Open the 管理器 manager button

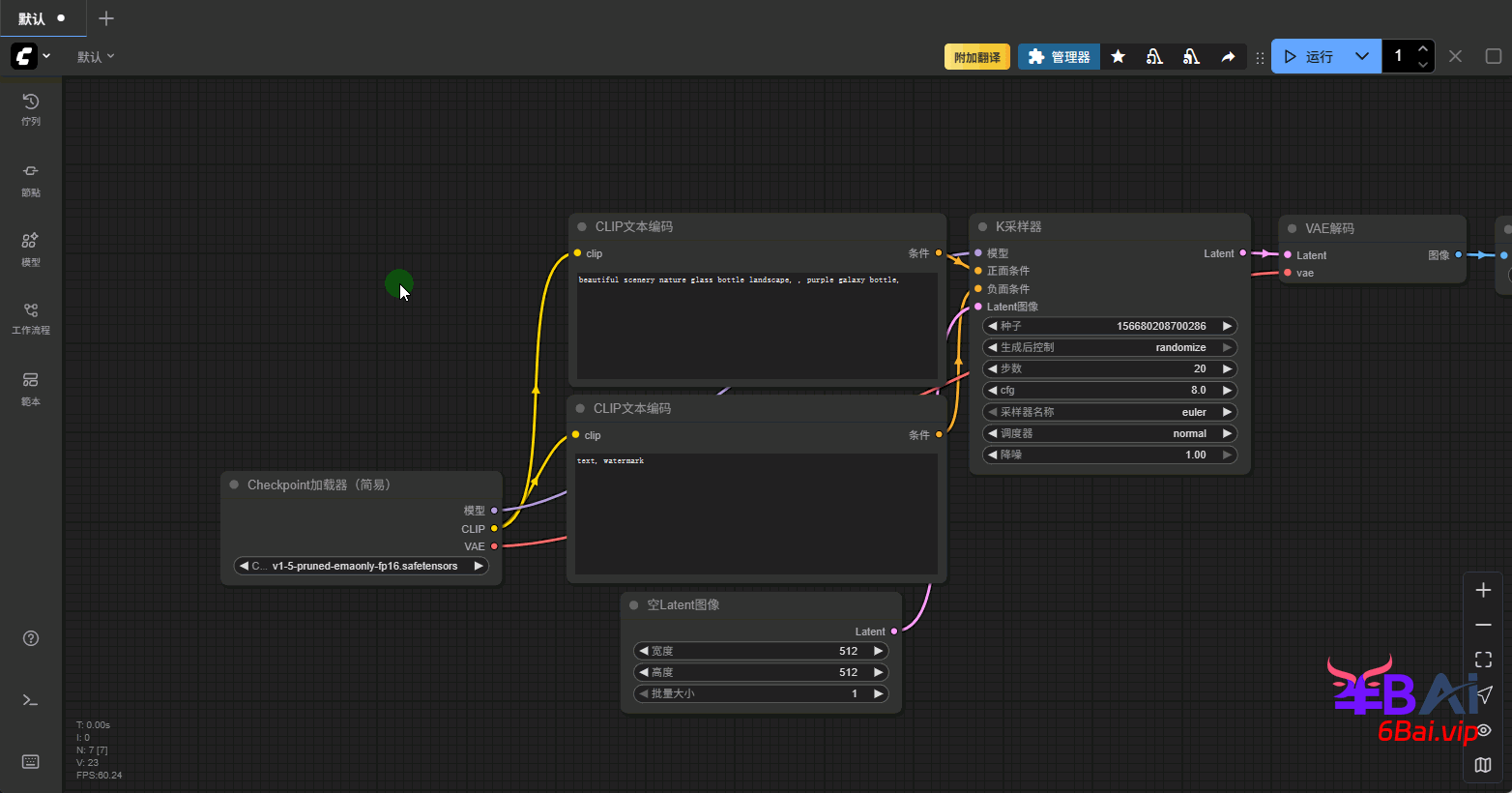(x=1059, y=57)
